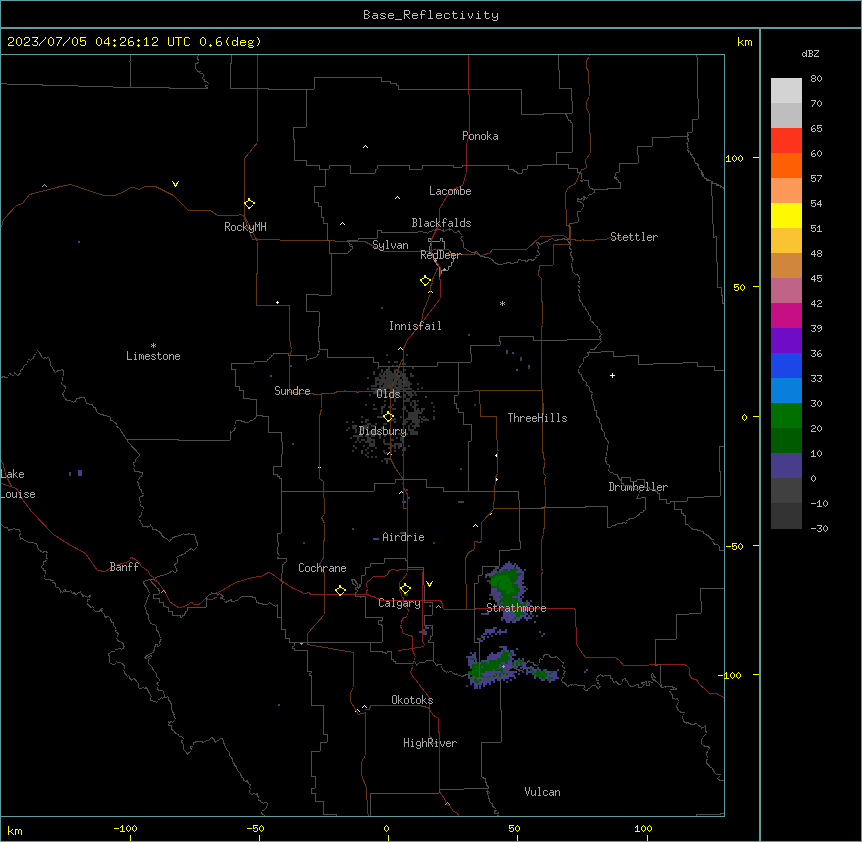Click the yellow V marker east of Calgary
This screenshot has height=842, width=862.
pyautogui.click(x=429, y=584)
